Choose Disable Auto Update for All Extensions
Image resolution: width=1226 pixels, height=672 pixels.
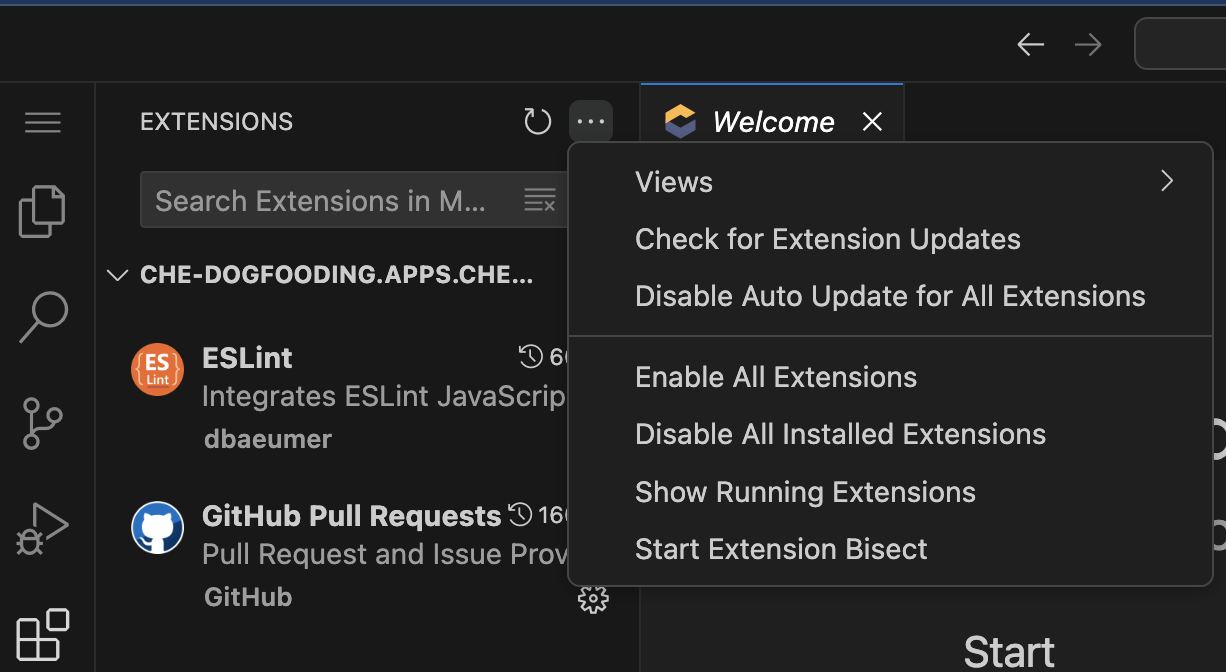[890, 297]
